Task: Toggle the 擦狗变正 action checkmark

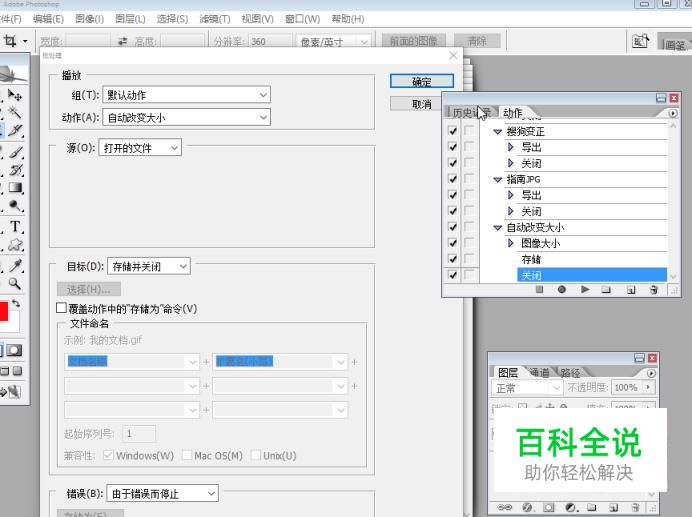Action: coord(452,131)
